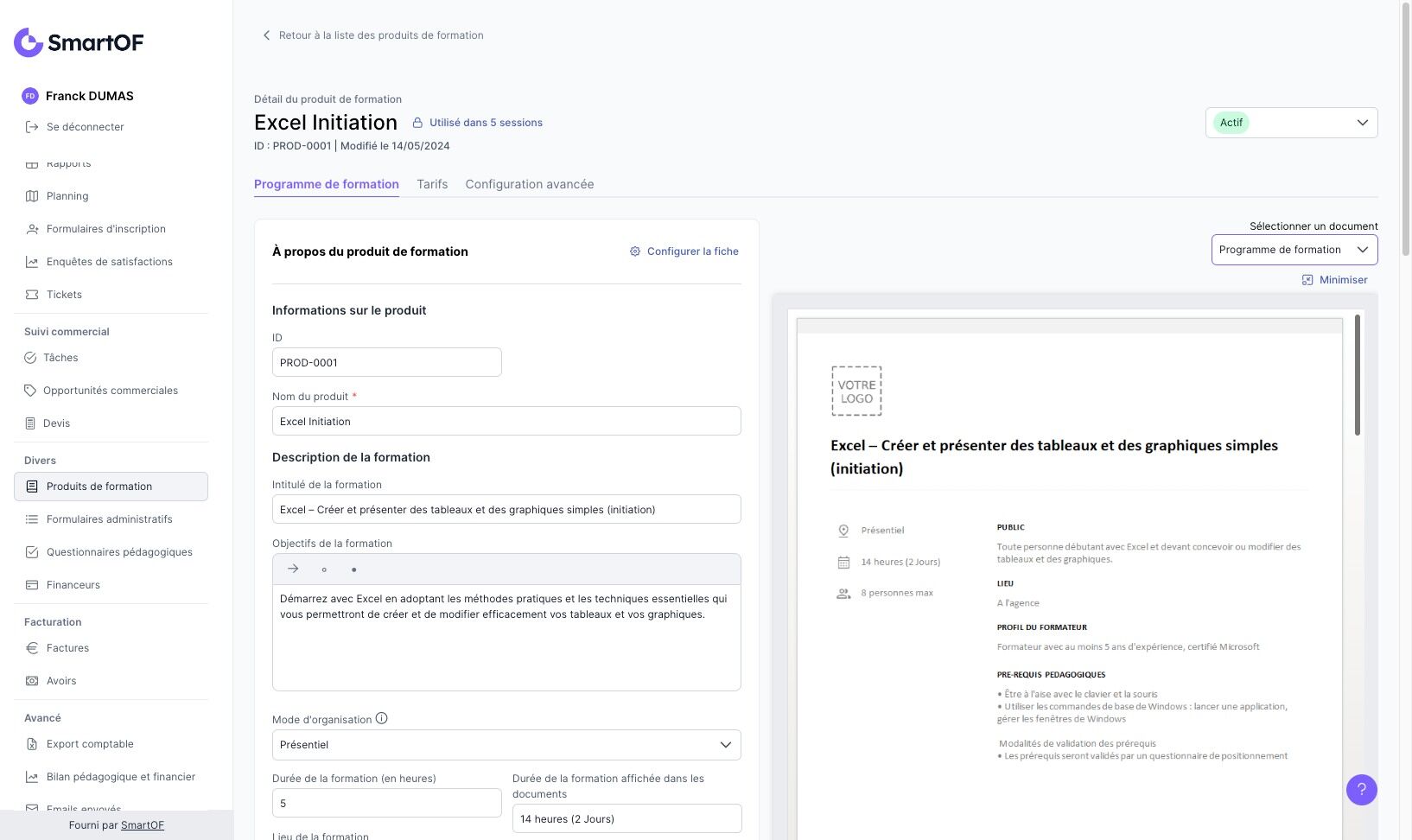The image size is (1412, 840).
Task: Click the 'Détail du produit de formation' label
Action: 328,99
